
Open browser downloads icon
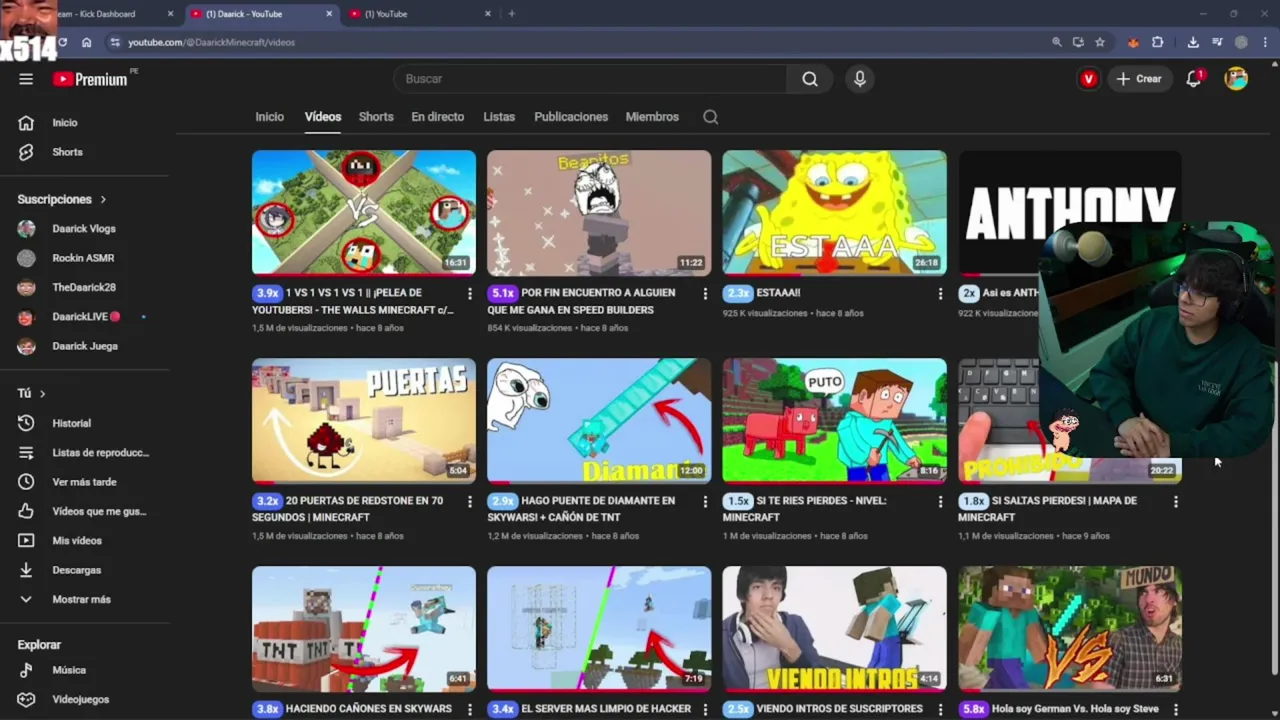[x=1193, y=42]
